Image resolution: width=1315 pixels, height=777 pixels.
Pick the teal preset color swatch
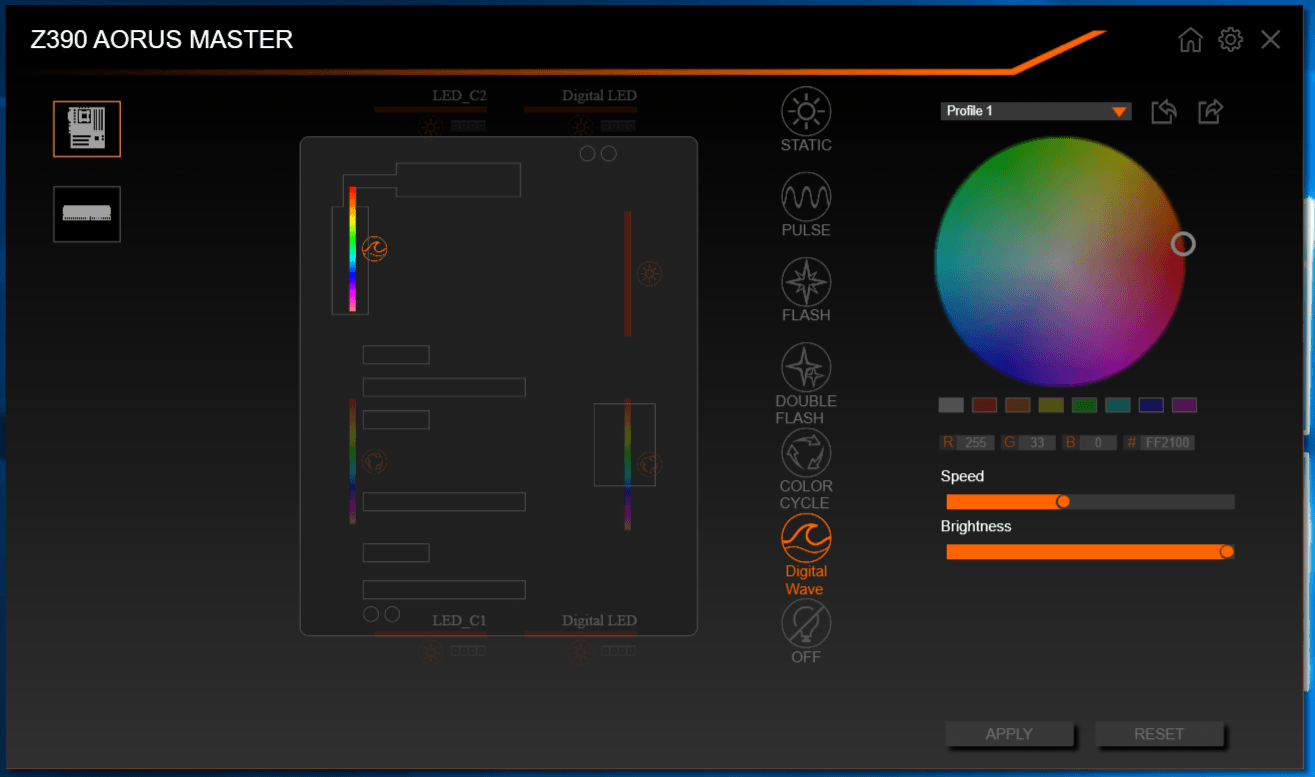tap(1118, 405)
